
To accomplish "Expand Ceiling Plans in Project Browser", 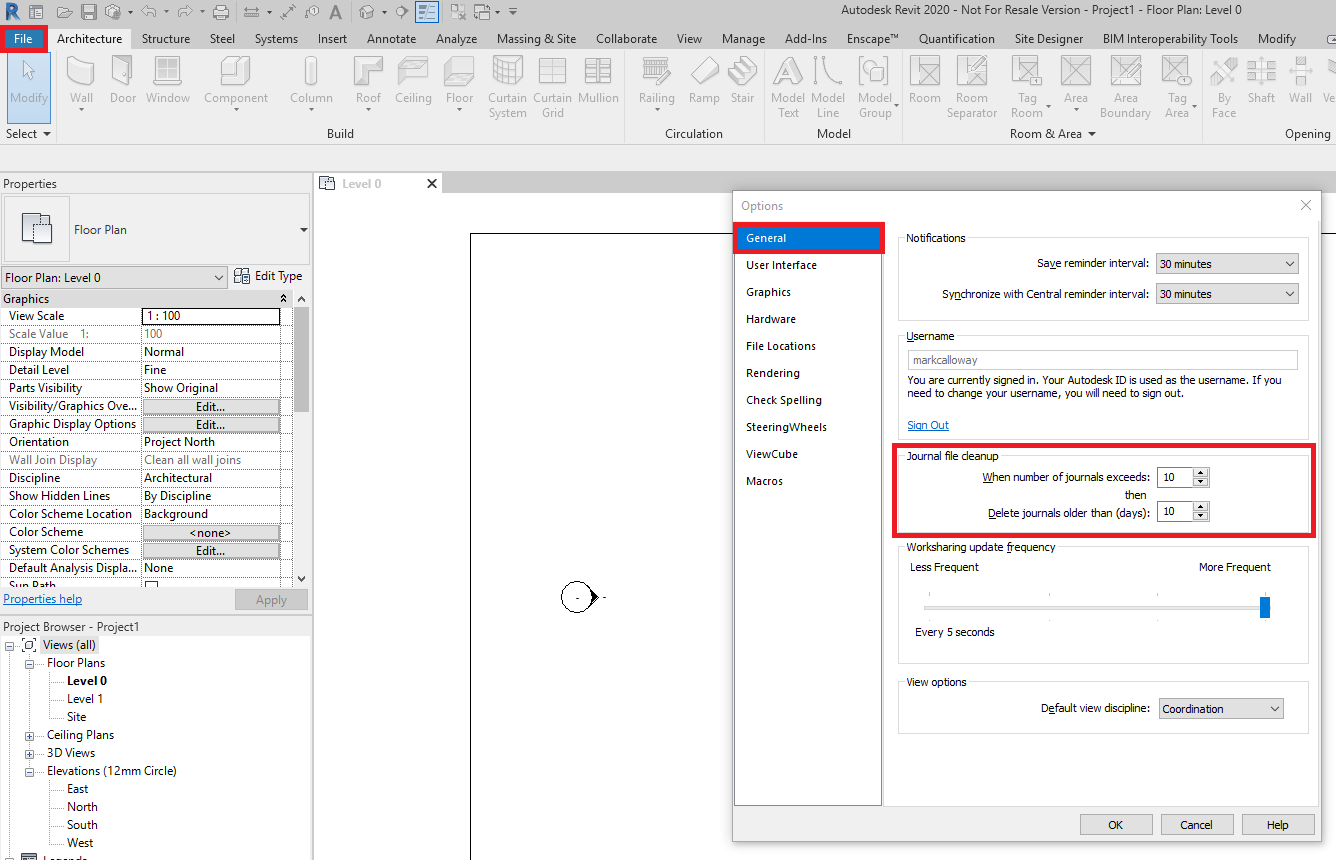I will 29,735.
